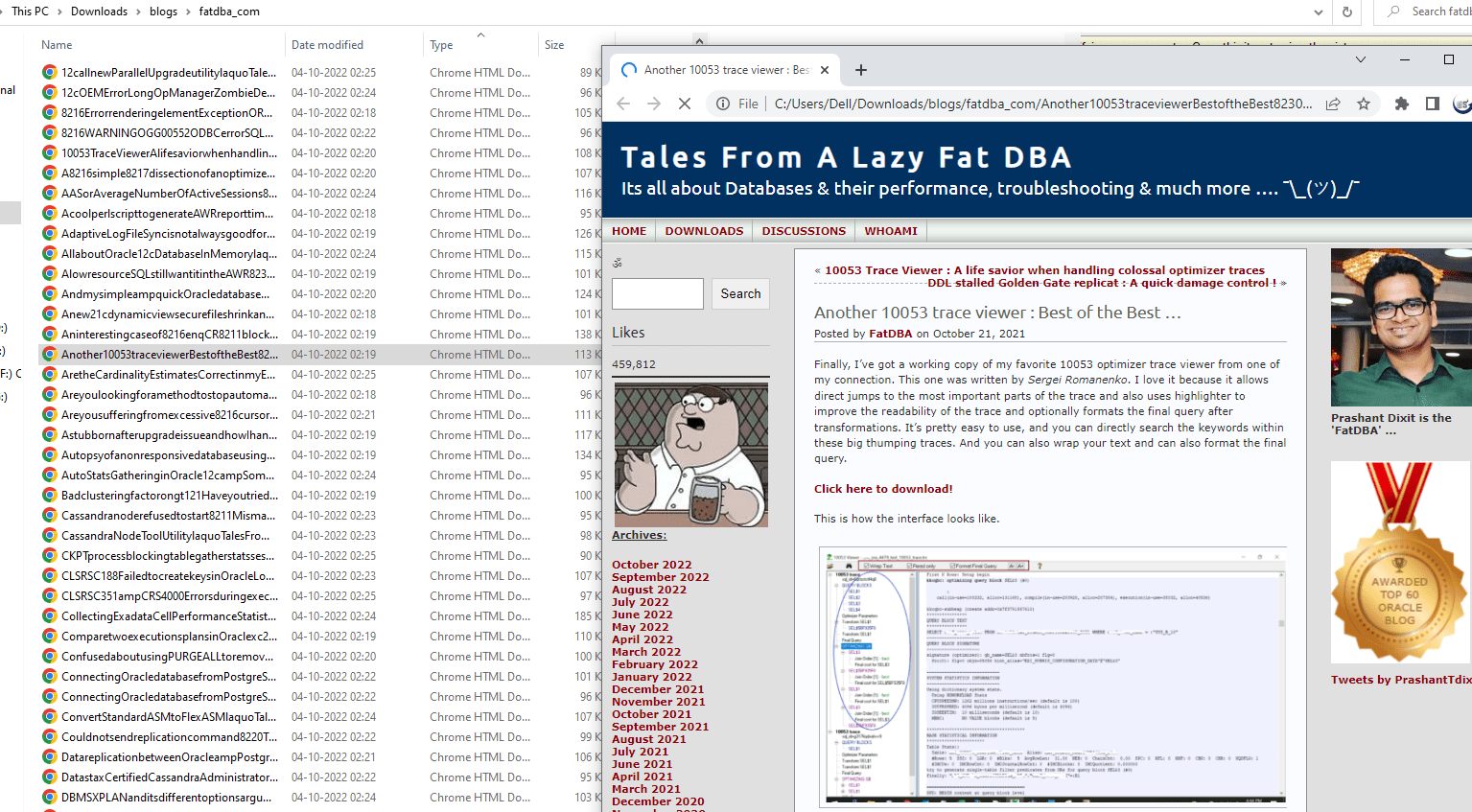The height and width of the screenshot is (812, 1472).
Task: Select Another10053traceviewer file row
Action: pyautogui.click(x=319, y=354)
